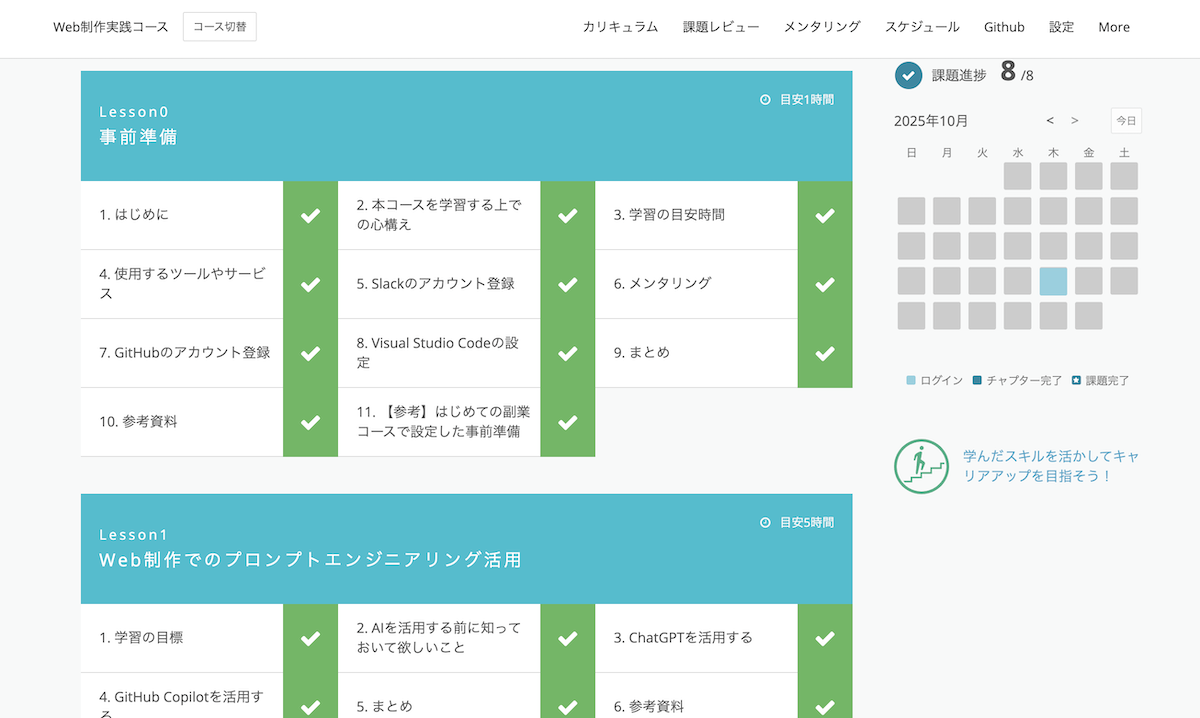The width and height of the screenshot is (1200, 718).
Task: Open the 課題レビュー navigation item
Action: tap(721, 27)
